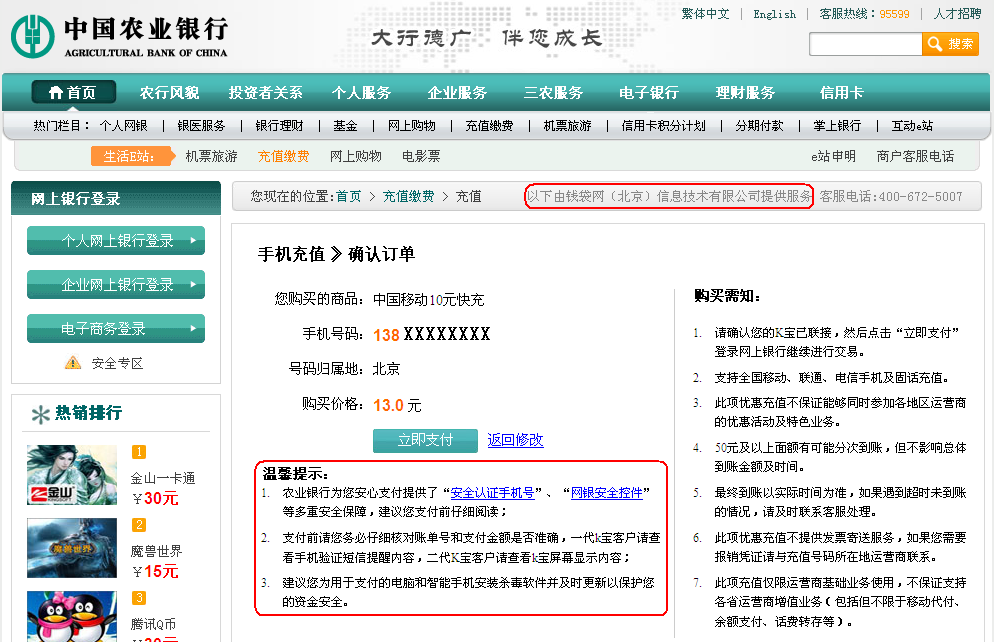Click the e站申明 link
Screen dimensions: 994x642
click(833, 156)
